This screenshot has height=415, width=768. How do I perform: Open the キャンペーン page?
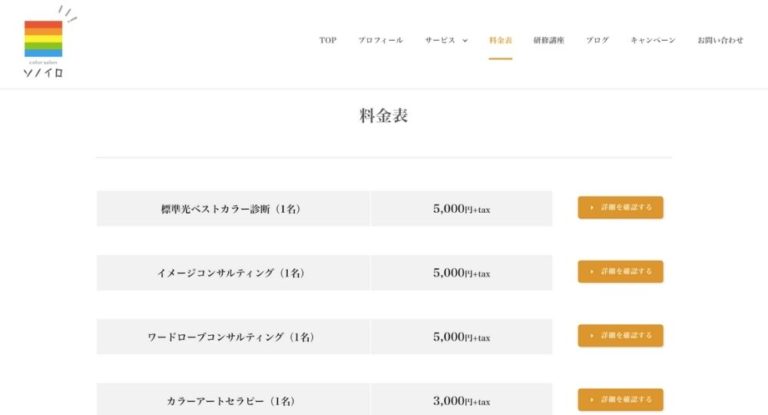tap(652, 40)
